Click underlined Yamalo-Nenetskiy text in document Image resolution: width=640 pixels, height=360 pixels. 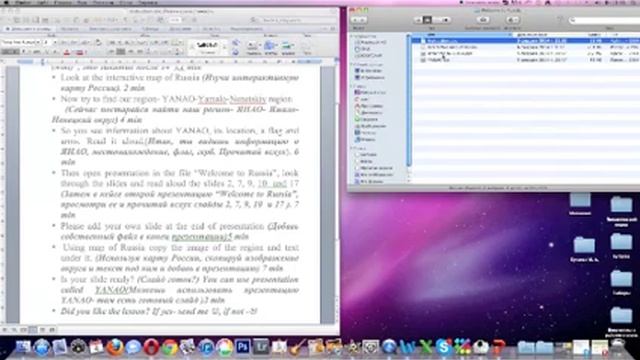pyautogui.click(x=232, y=99)
